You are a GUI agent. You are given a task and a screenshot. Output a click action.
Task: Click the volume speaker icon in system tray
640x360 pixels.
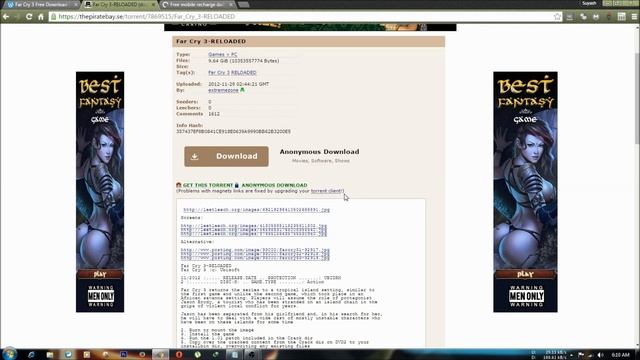point(600,355)
